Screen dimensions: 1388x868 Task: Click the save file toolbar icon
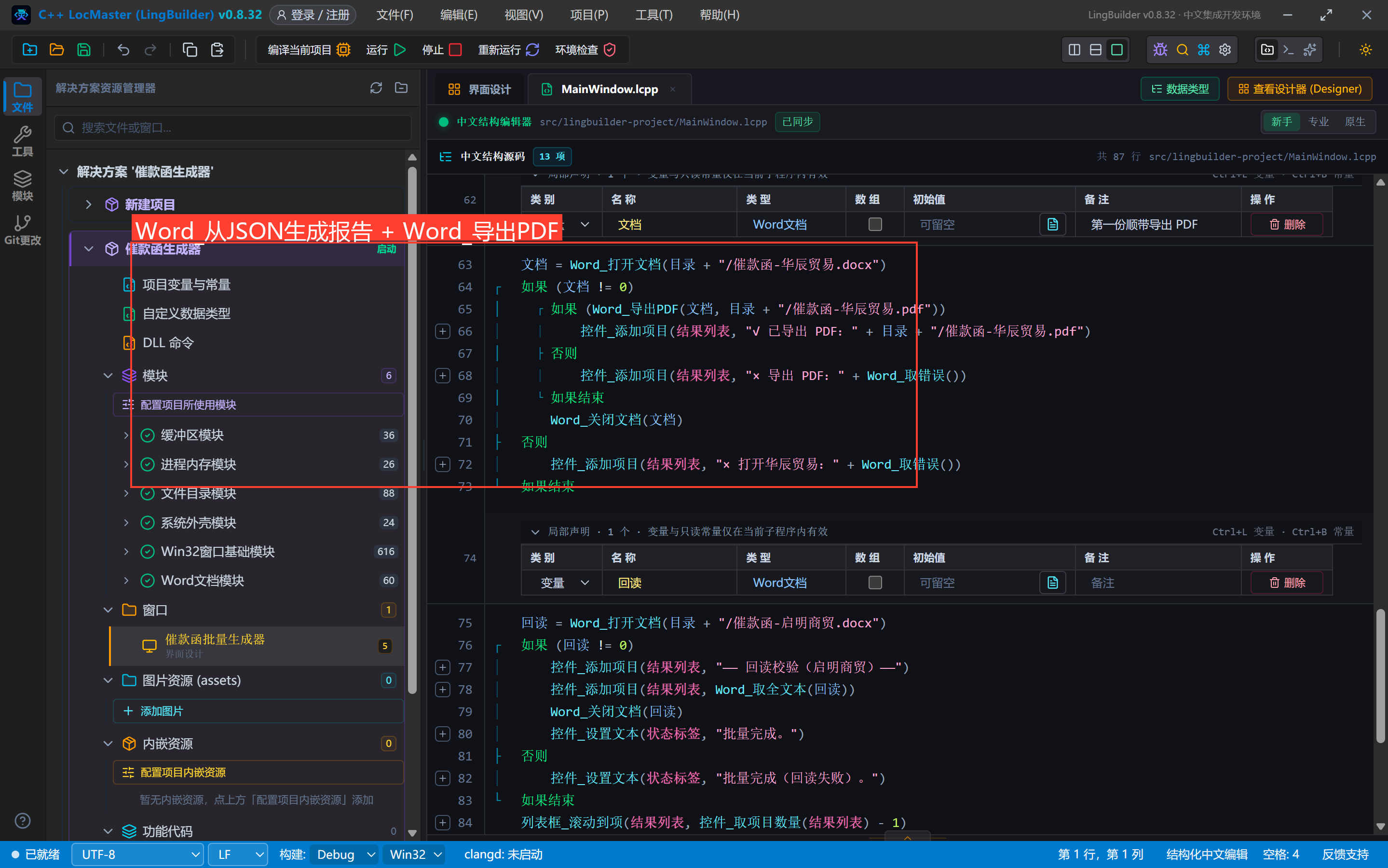(x=84, y=50)
